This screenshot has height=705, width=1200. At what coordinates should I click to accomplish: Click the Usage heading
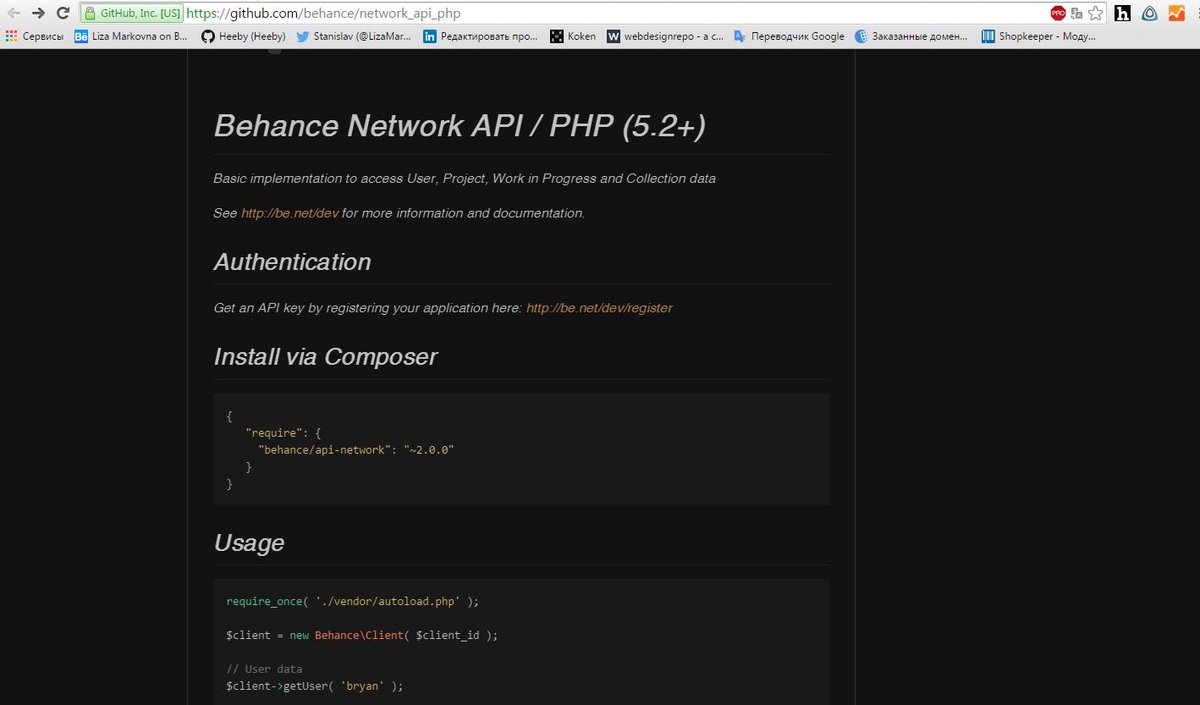click(x=249, y=543)
